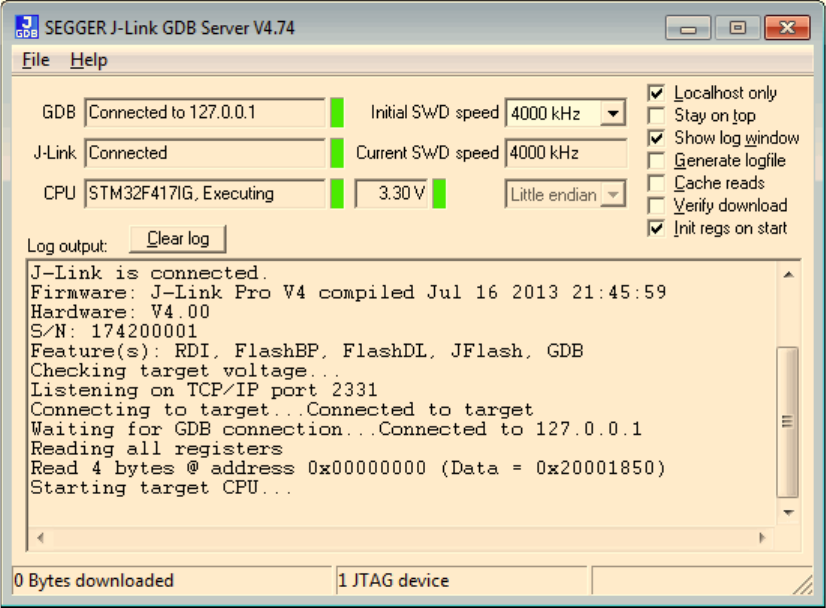The image size is (826, 608).
Task: Open the Little endian dropdown
Action: tap(613, 195)
